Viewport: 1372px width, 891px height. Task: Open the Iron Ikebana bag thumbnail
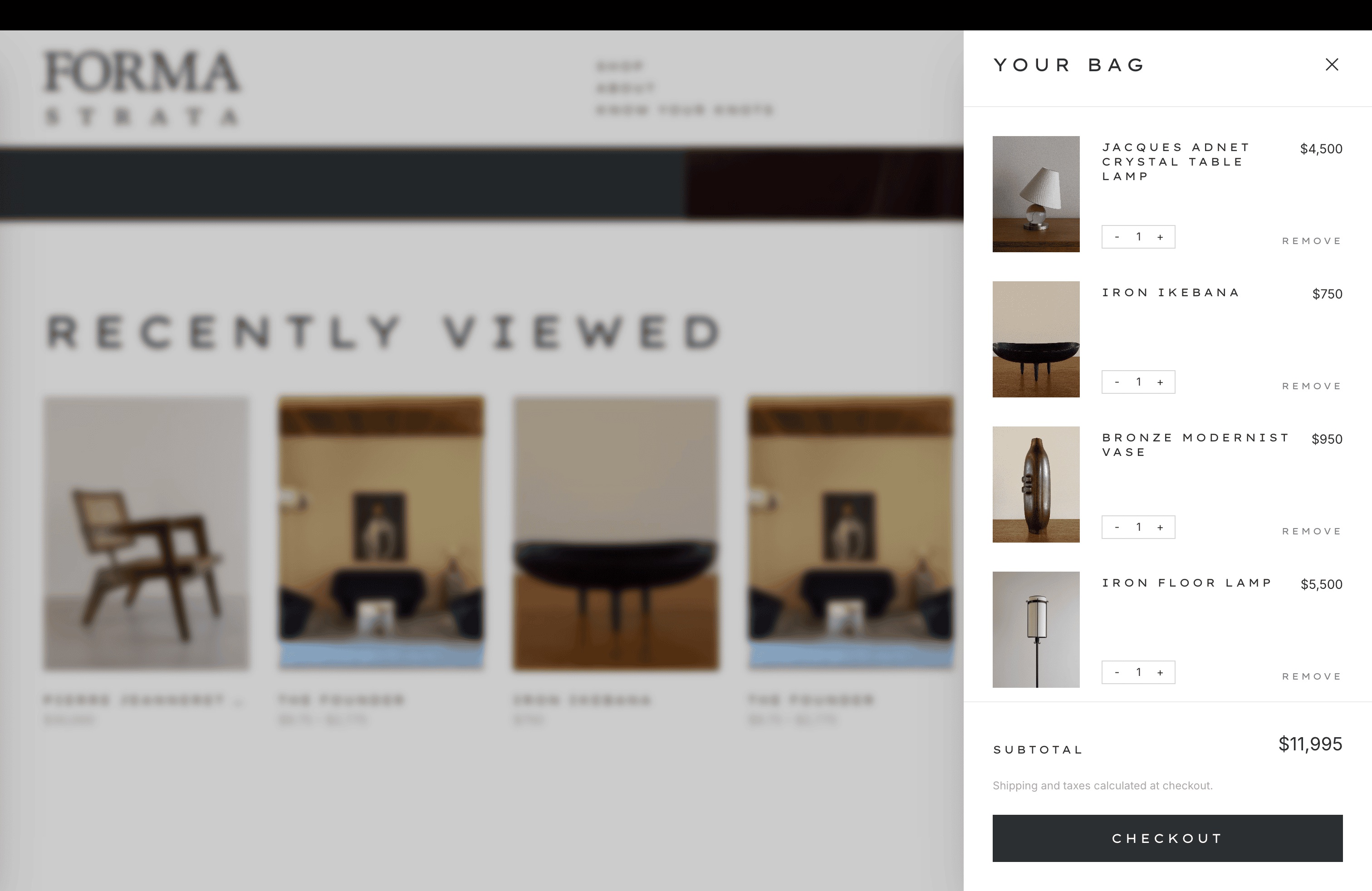(x=1036, y=339)
